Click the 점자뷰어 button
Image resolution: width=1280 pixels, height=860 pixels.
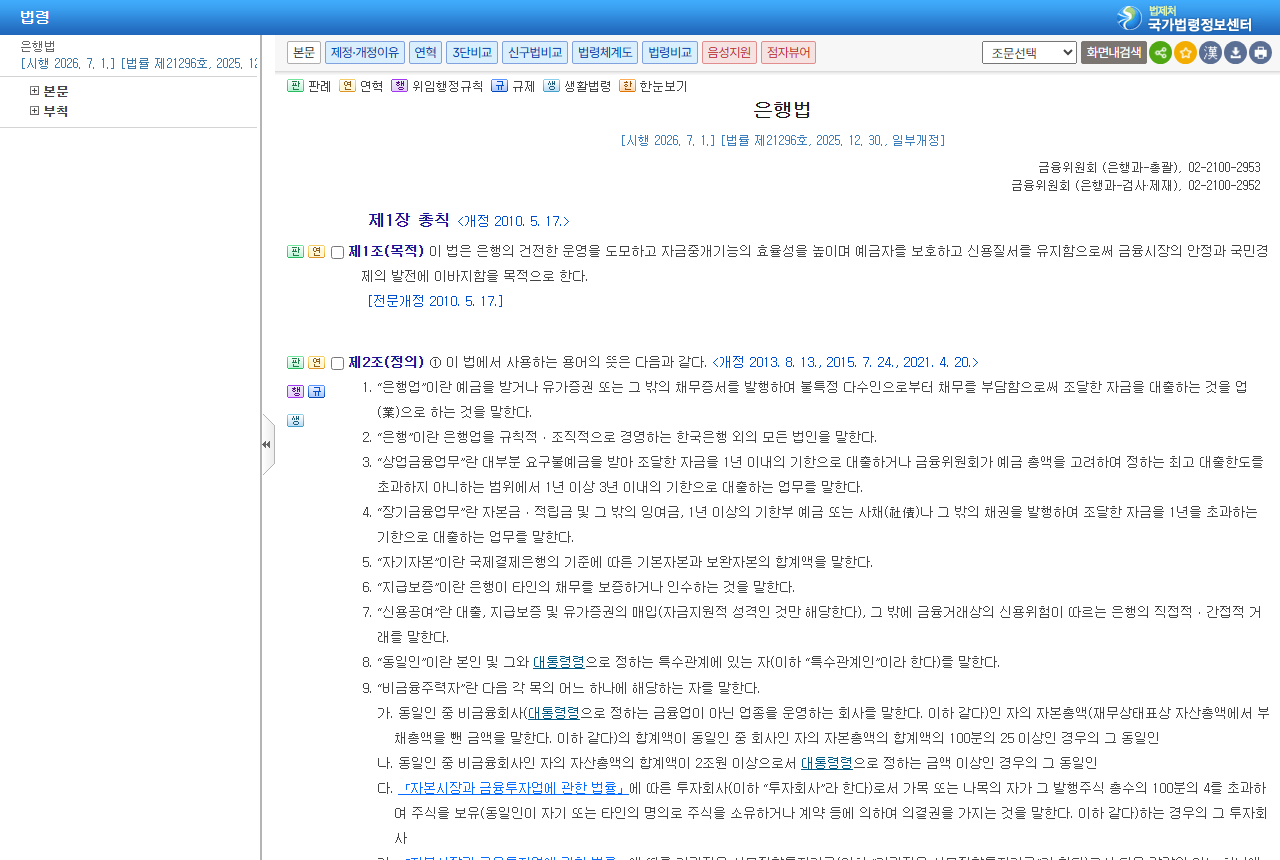788,52
